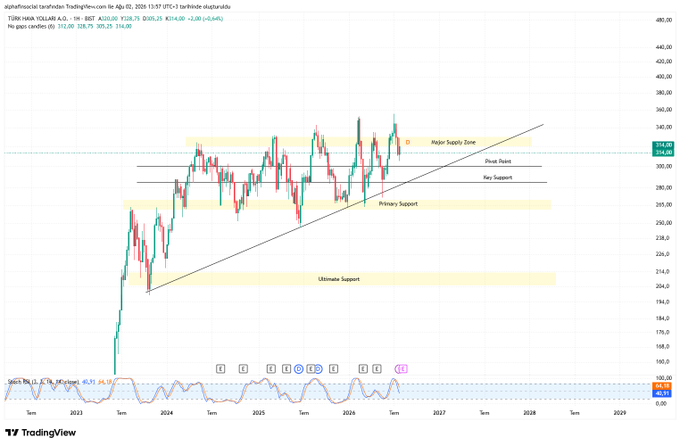Click the alphafinsocial attribution header text

pos(117,7)
